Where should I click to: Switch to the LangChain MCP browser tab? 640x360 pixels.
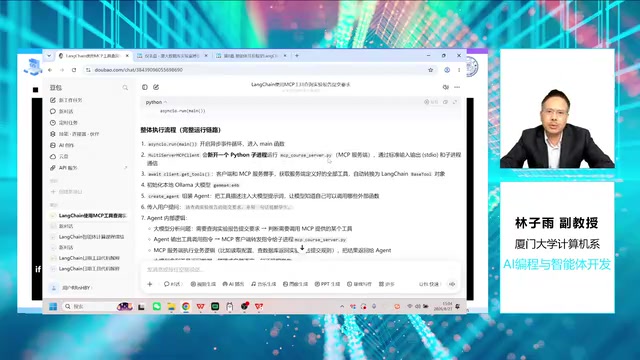[94, 56]
